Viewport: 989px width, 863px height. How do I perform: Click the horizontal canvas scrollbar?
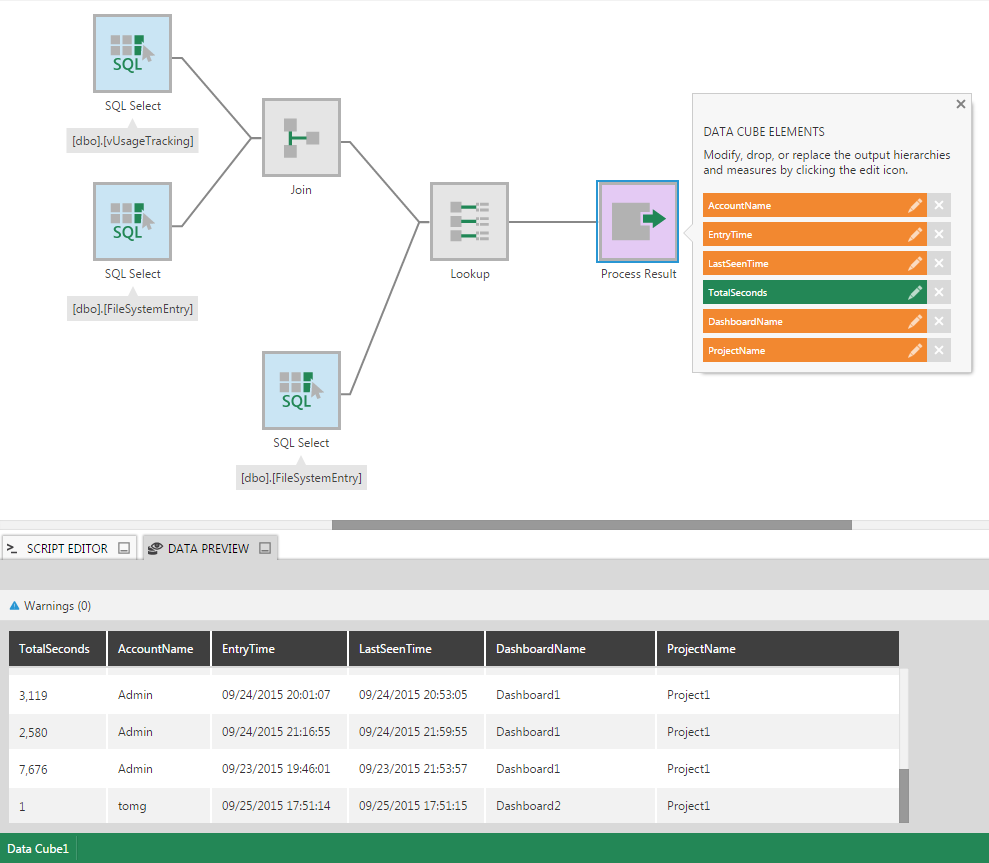591,525
